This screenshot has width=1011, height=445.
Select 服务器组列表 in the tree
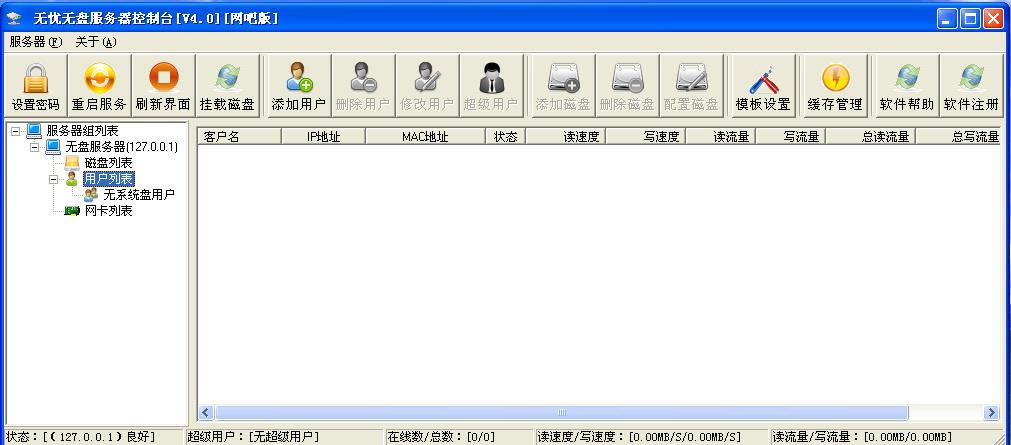pos(82,131)
